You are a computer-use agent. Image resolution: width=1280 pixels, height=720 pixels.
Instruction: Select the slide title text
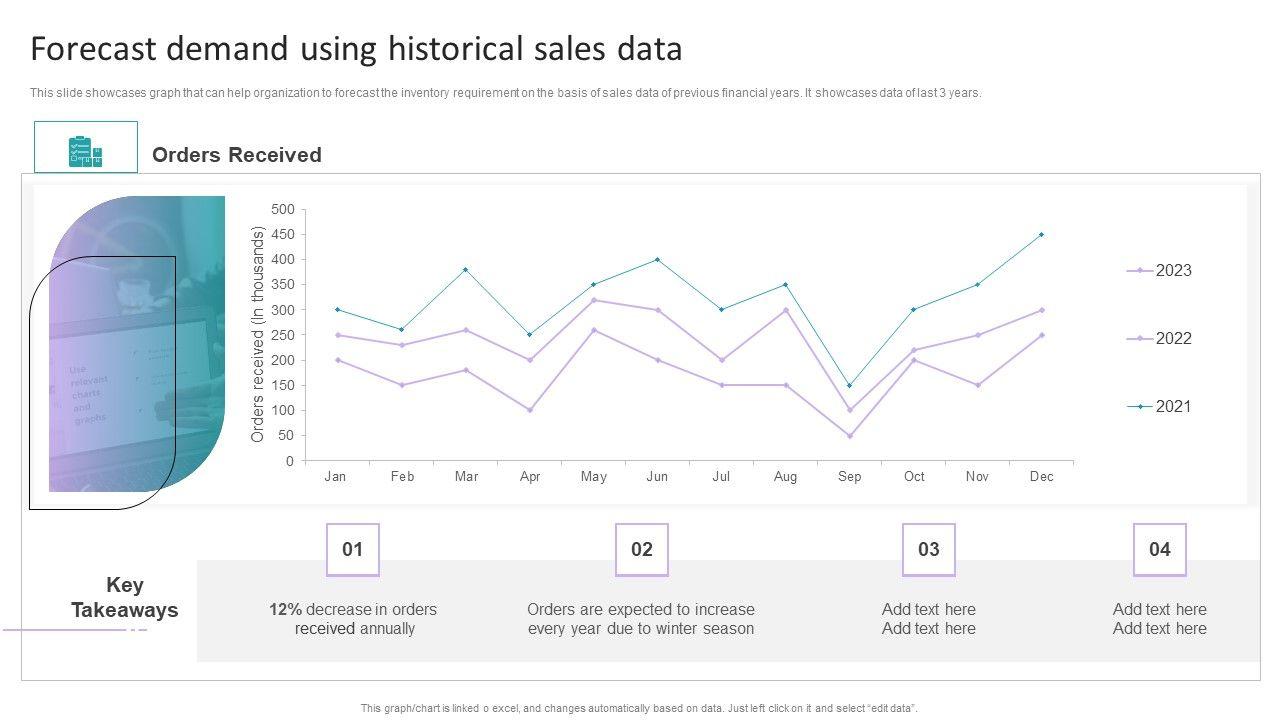pyautogui.click(x=356, y=49)
